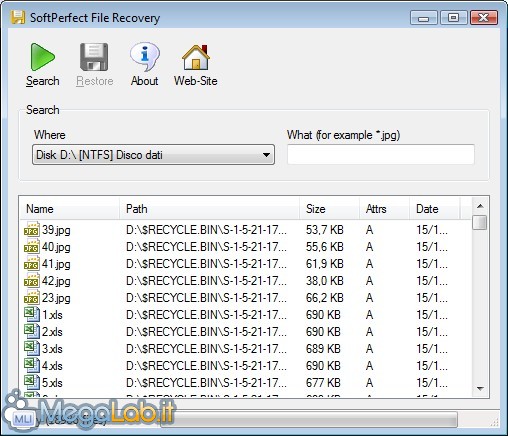508x436 pixels.
Task: Sort list by Date column header
Action: click(435, 209)
